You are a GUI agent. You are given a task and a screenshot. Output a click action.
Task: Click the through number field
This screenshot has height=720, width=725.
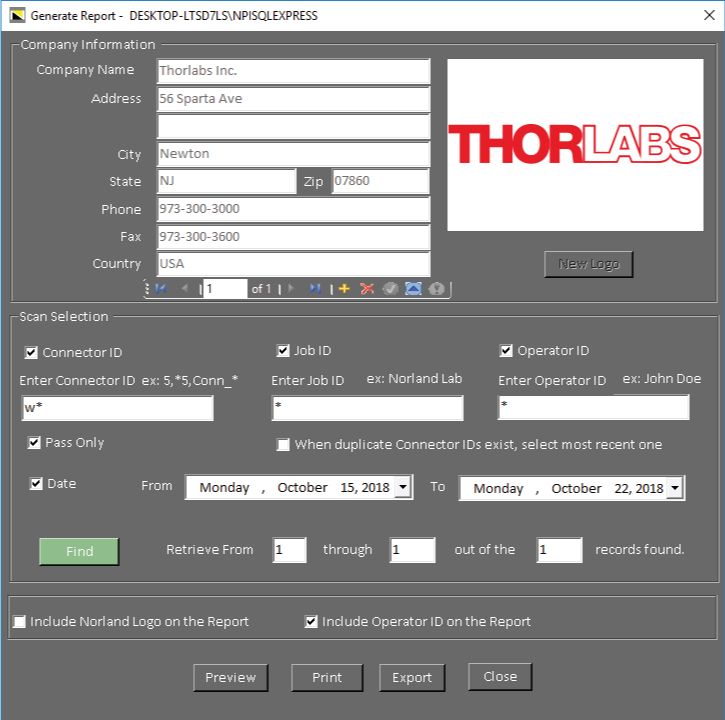pyautogui.click(x=412, y=550)
